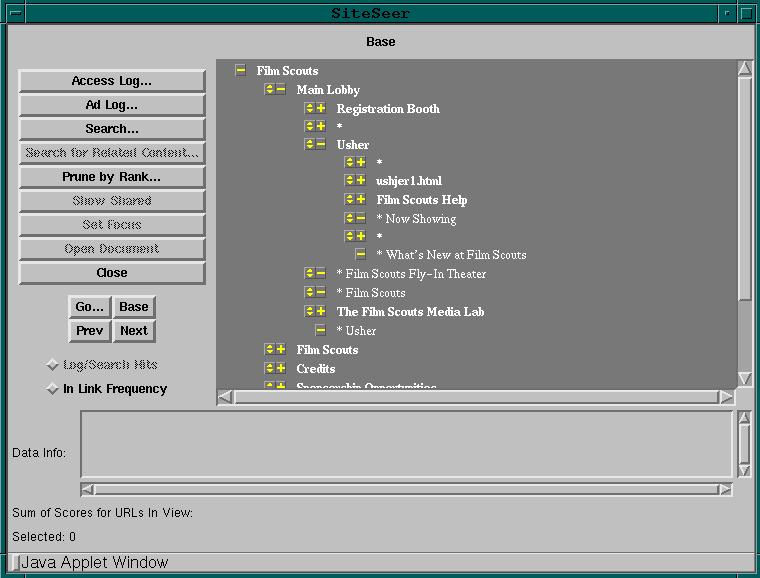Click the up/down arrow icon beside Fly-In Theater
Screen dimensions: 760x578
(x=310, y=273)
